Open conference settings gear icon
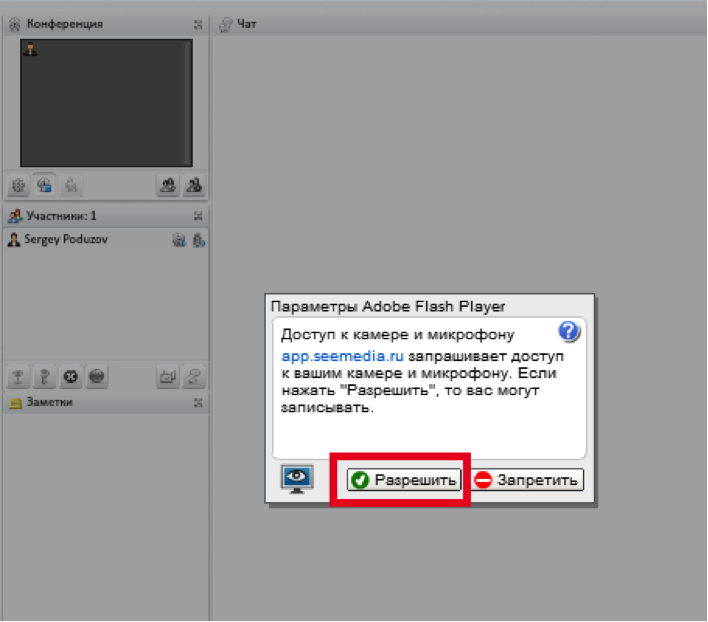Screen dimensions: 708x622 point(18,185)
